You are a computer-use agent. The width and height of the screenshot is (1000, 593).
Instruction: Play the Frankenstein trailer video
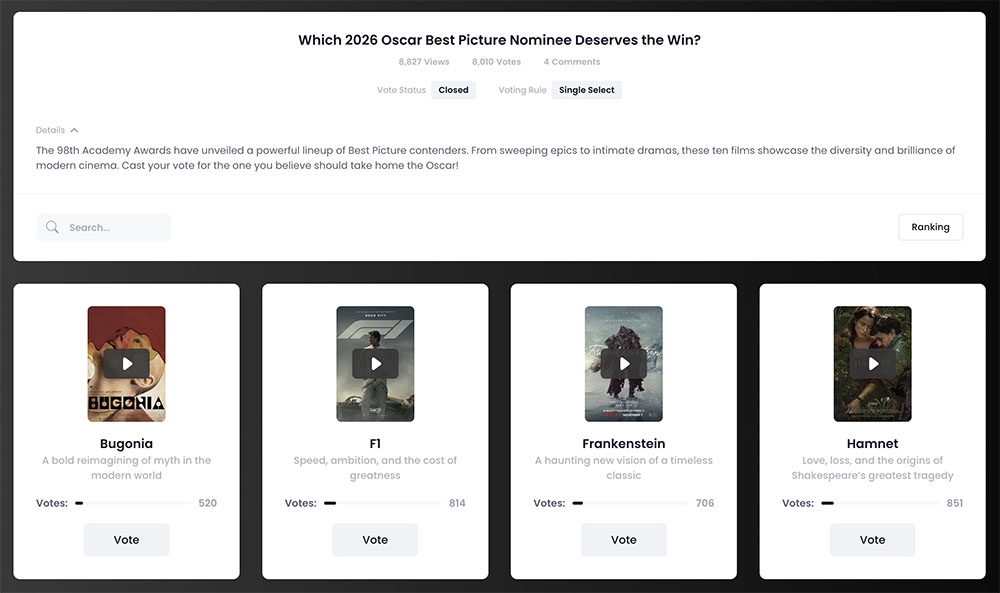point(624,364)
